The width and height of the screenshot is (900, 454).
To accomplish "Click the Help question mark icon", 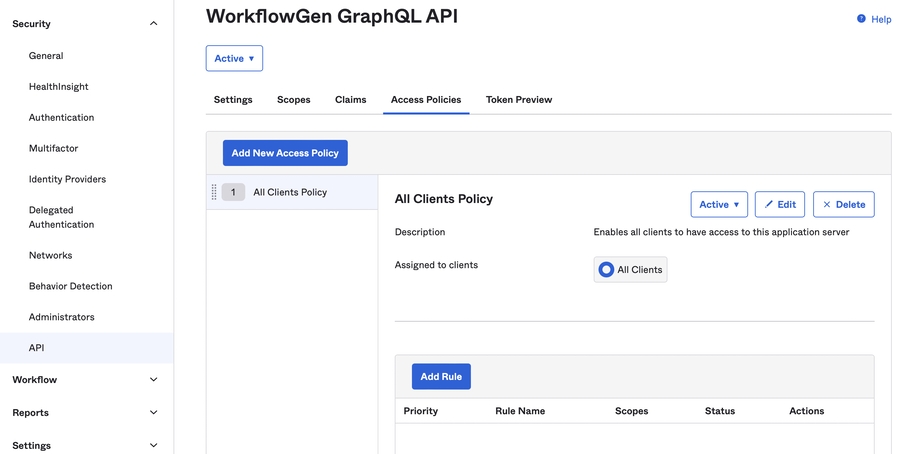I will click(x=861, y=19).
